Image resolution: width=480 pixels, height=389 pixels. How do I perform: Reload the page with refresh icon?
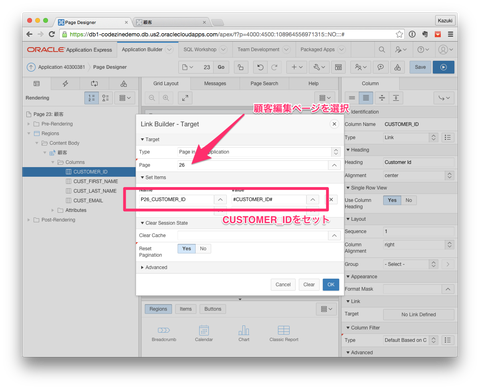click(x=52, y=34)
